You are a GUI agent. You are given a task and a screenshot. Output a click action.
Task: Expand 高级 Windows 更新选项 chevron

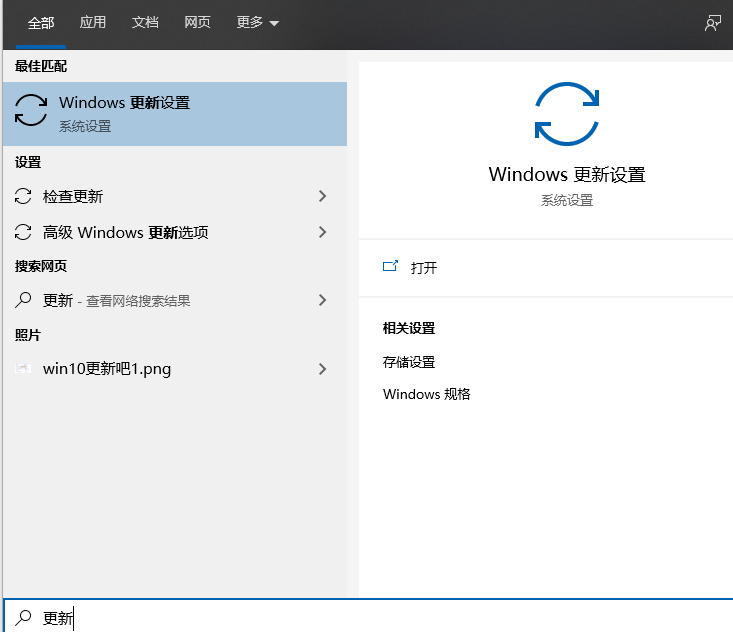(x=322, y=233)
